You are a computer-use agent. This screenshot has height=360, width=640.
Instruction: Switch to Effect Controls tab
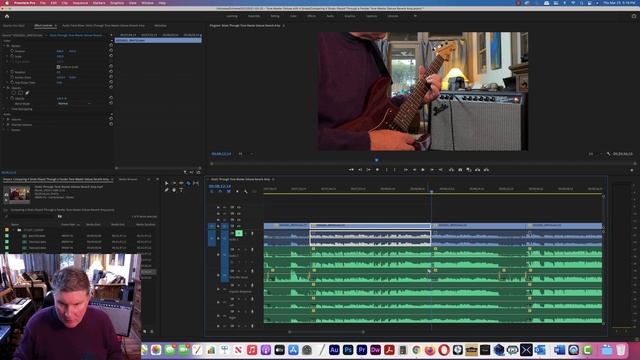tap(43, 26)
